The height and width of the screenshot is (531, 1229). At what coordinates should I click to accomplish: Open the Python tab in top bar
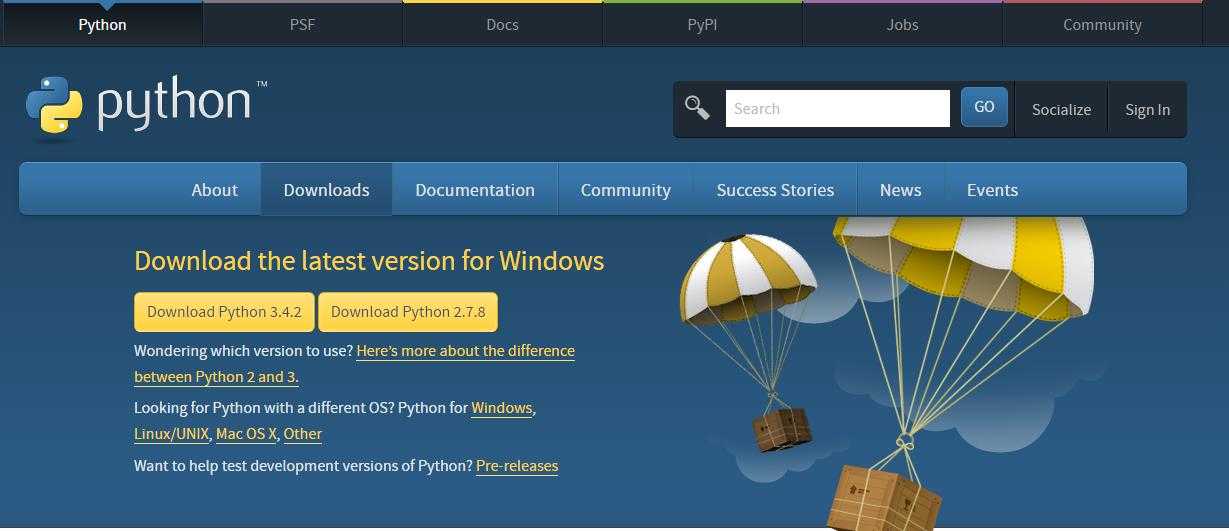click(x=102, y=24)
